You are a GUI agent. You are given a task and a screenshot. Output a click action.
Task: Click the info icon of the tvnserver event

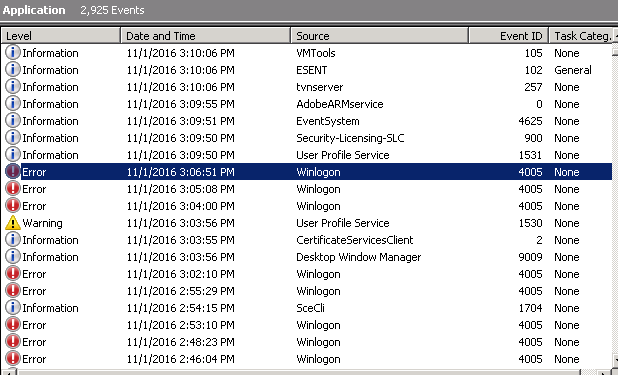coord(13,86)
